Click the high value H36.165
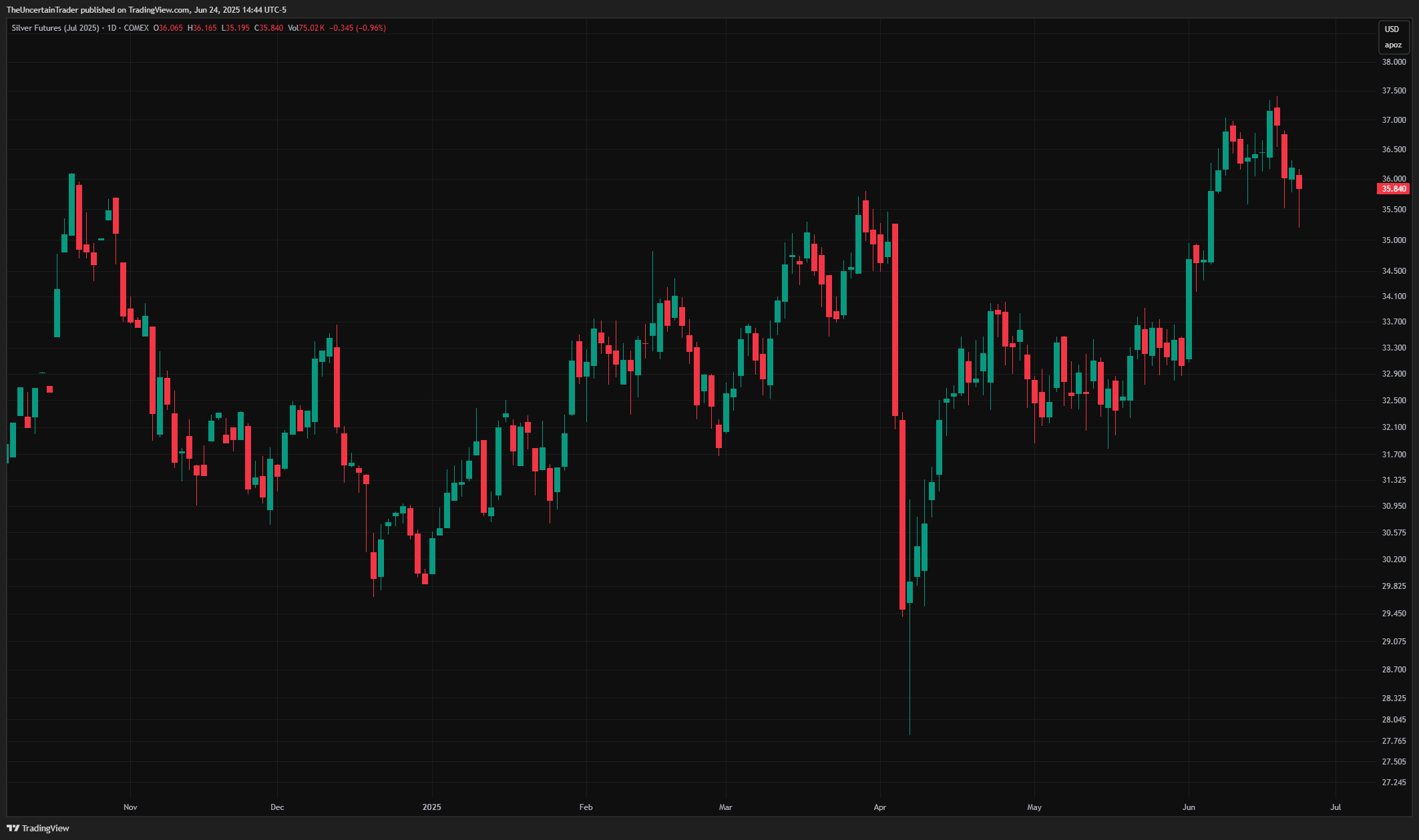 tap(202, 28)
